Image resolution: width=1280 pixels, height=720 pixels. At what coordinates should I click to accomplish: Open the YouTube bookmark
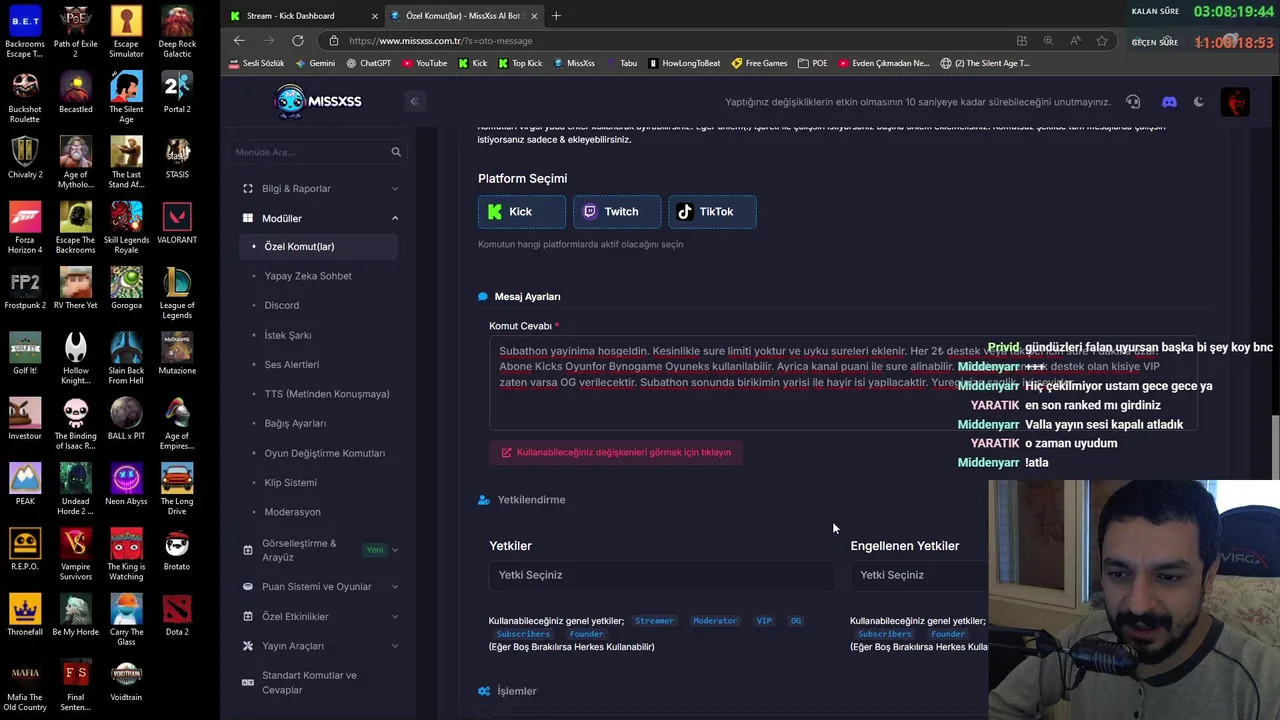[x=424, y=63]
